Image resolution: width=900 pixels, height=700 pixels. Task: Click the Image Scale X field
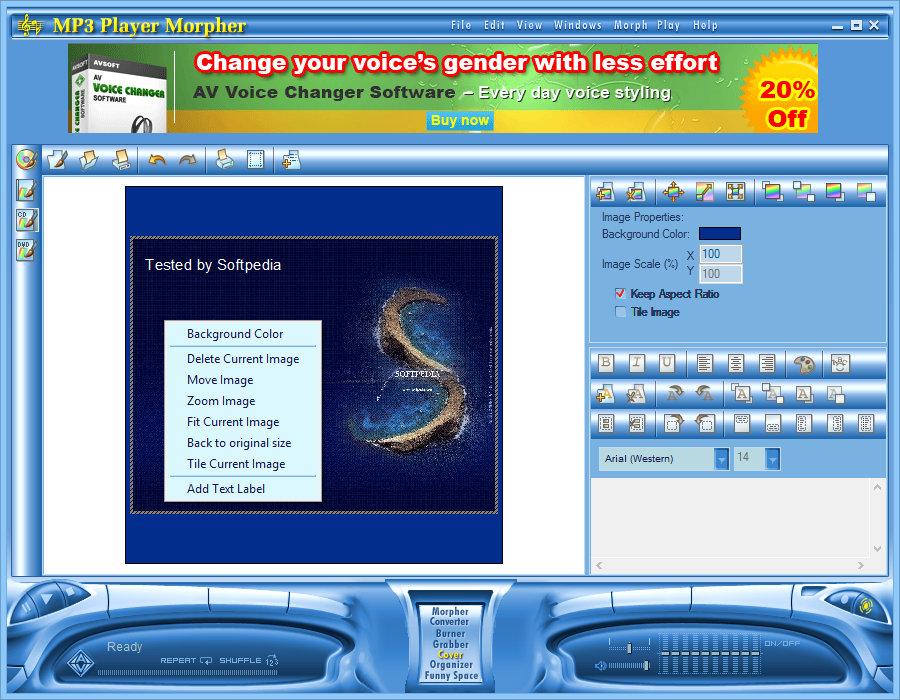tap(721, 254)
